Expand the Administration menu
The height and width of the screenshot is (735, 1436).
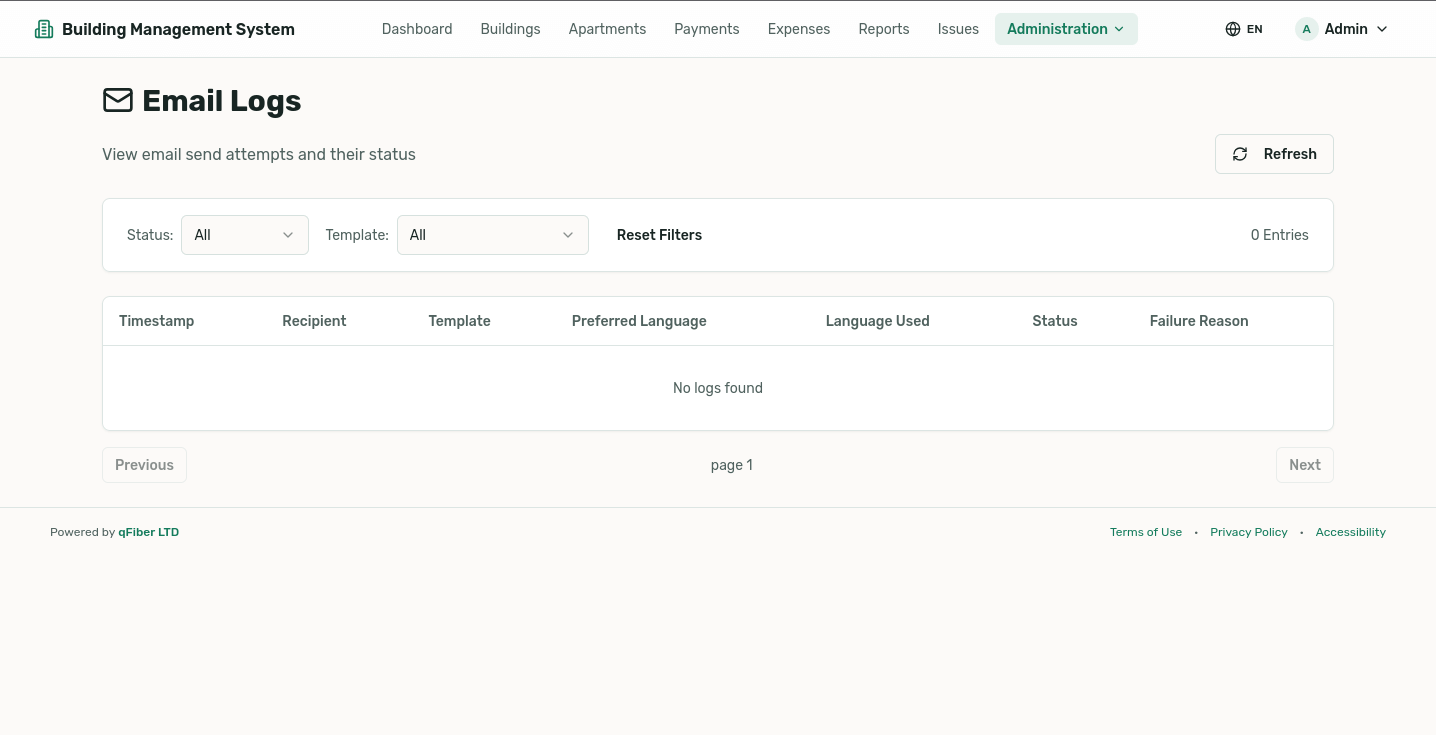(1065, 29)
